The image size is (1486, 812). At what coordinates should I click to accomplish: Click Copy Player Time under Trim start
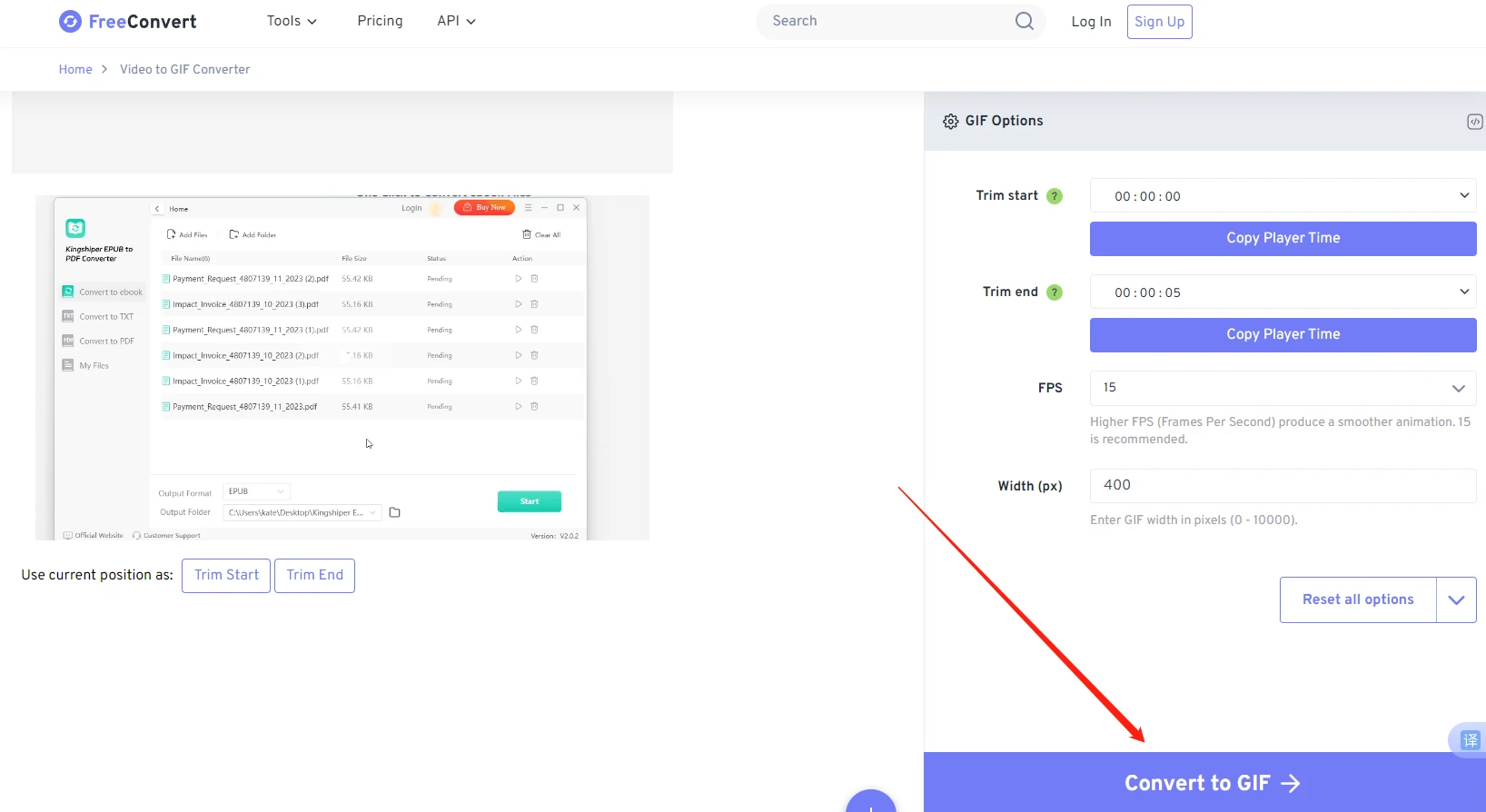(1283, 238)
